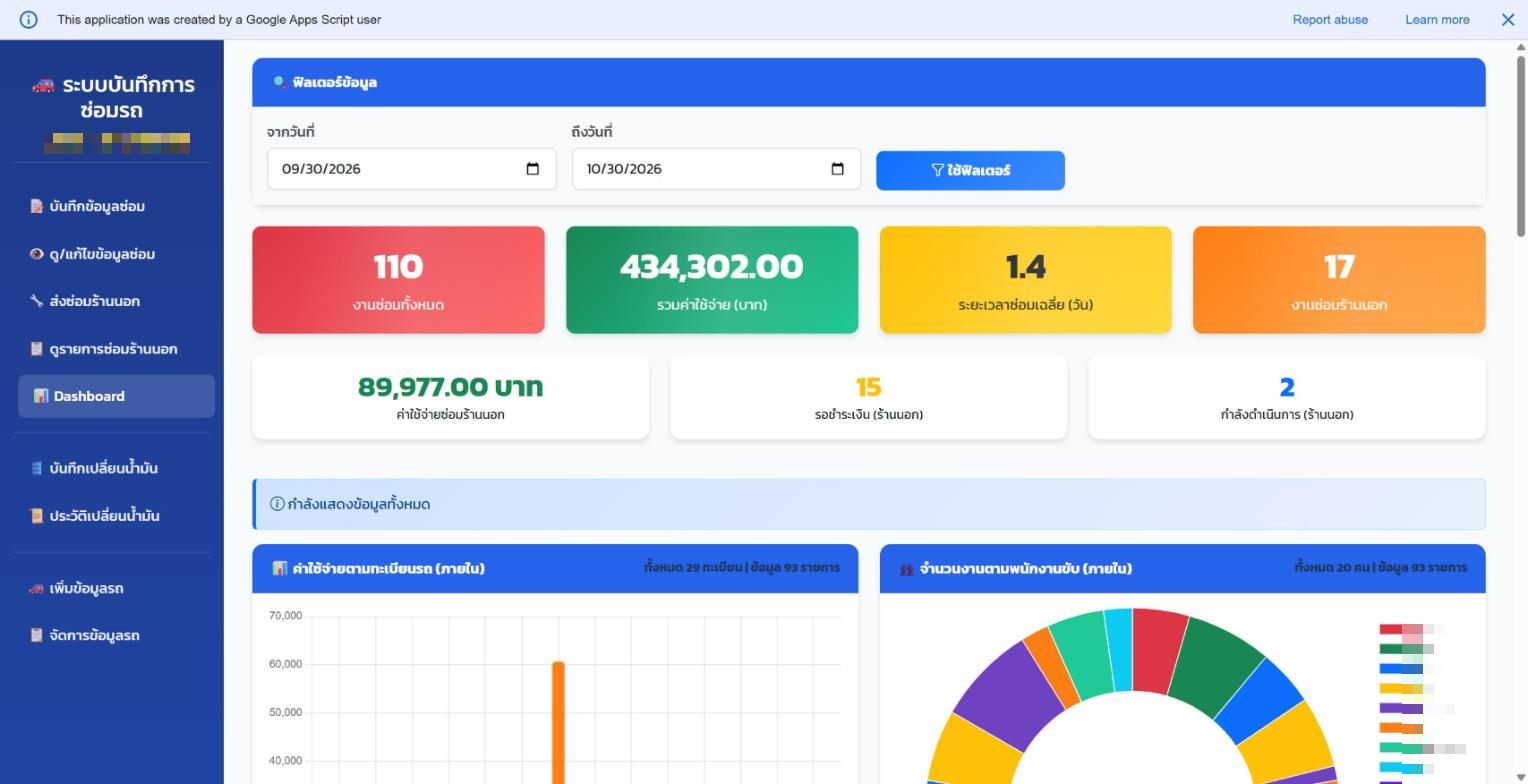Apply the filter with ใช้ฟิลเตอร์ button
The image size is (1528, 784).
click(x=970, y=170)
